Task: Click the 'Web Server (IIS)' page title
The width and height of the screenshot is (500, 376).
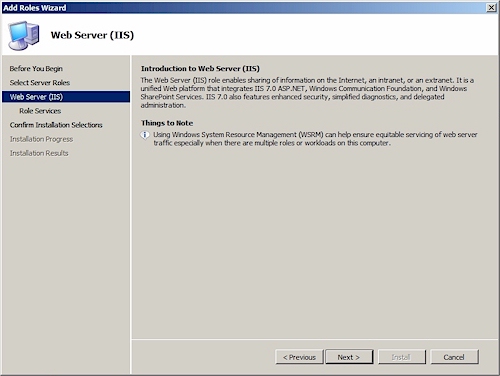Action: pos(92,35)
